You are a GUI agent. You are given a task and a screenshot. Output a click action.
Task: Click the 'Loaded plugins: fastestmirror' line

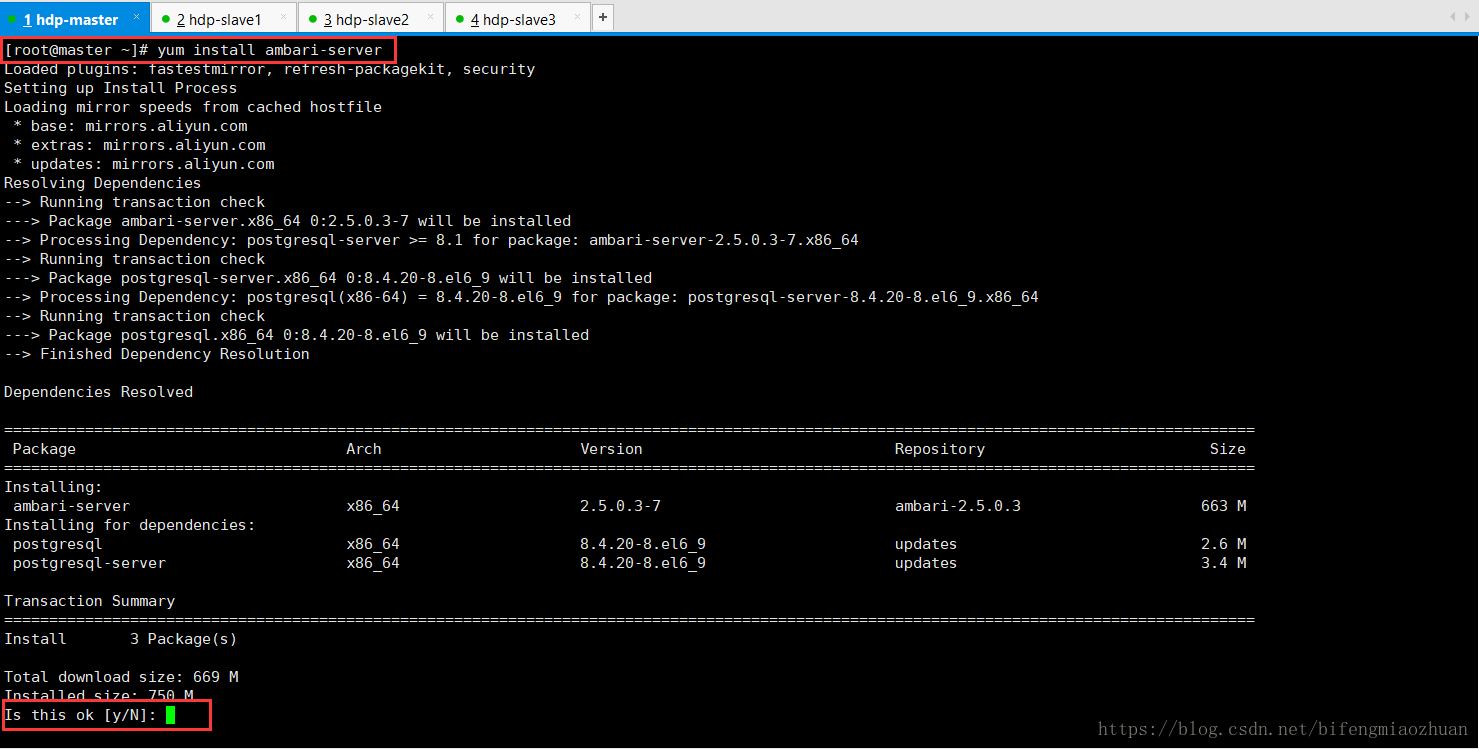270,69
